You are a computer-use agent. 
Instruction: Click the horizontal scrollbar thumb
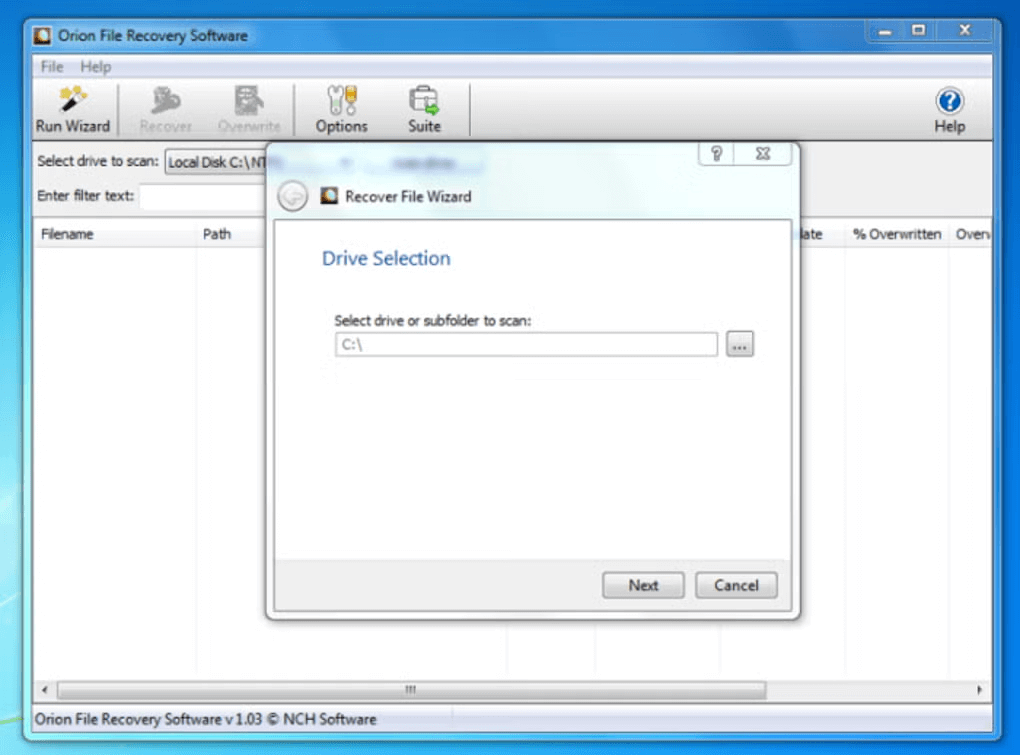411,689
